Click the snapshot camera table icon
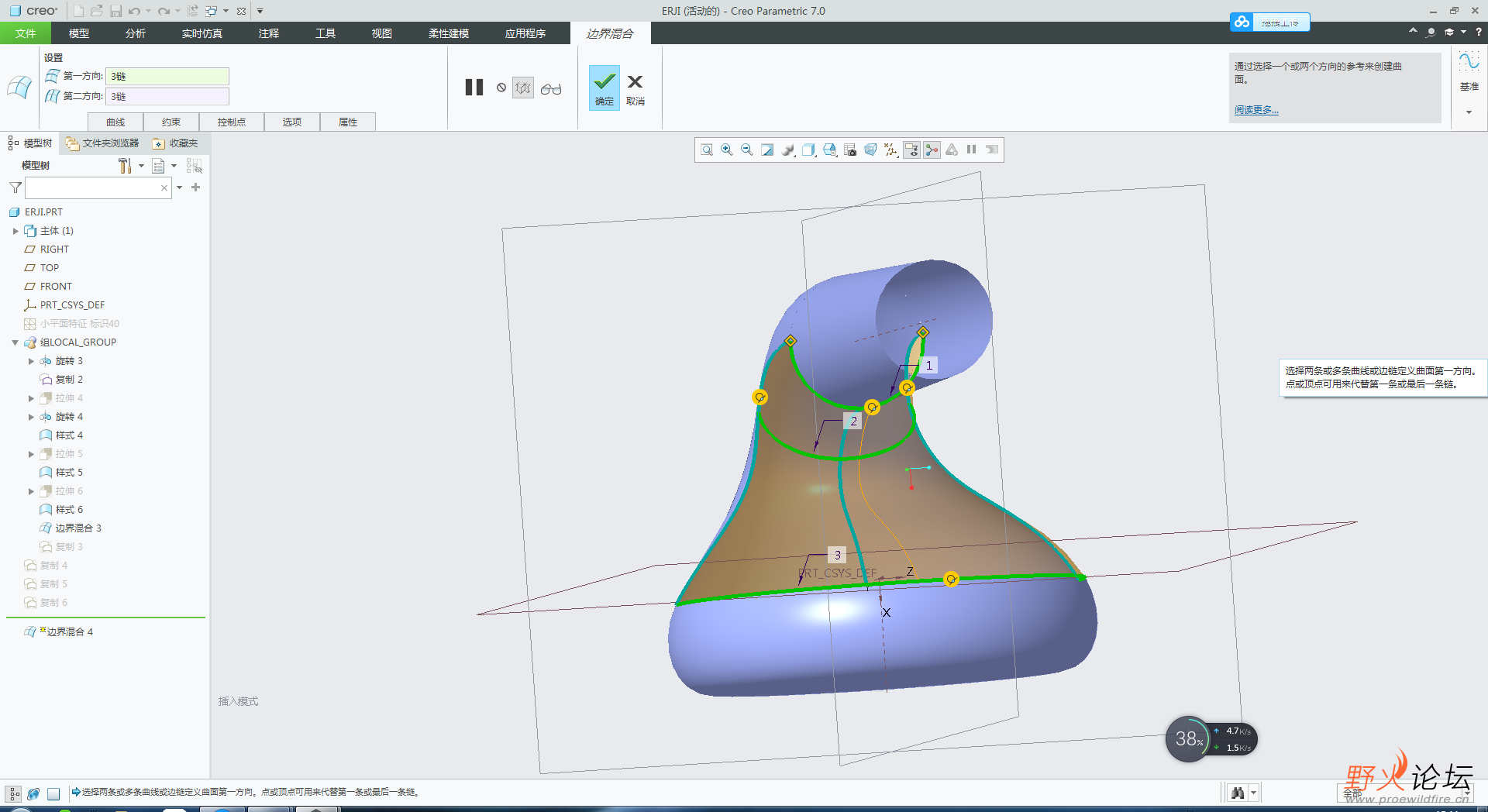 coord(850,150)
